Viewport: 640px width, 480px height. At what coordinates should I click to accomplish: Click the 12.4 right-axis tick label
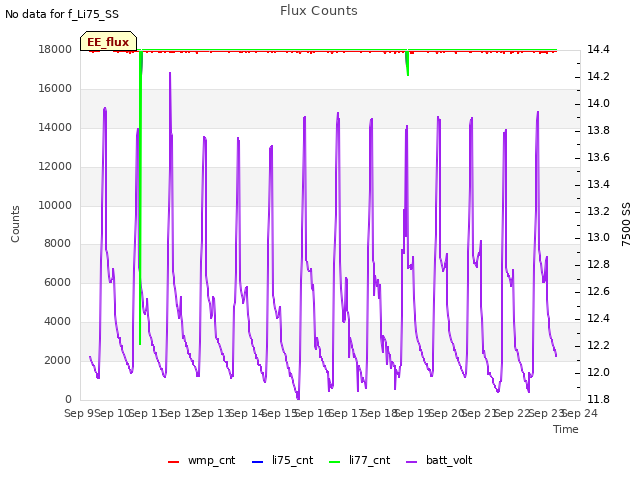coord(598,319)
